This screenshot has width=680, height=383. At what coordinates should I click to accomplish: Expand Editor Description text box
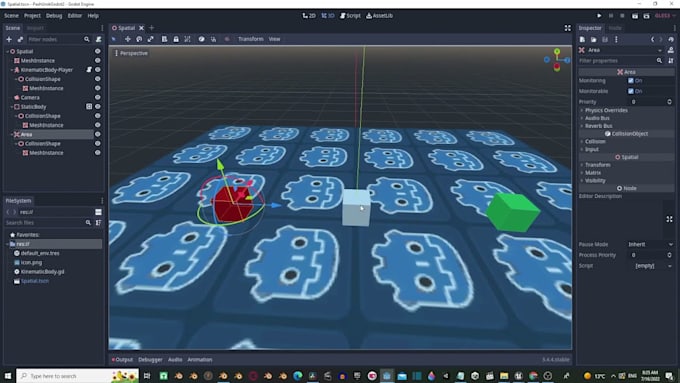click(669, 219)
